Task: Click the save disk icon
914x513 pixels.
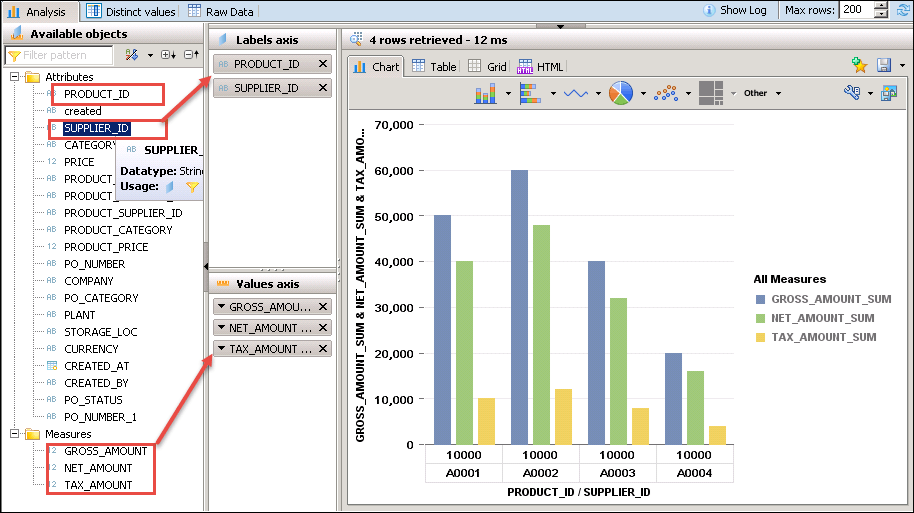Action: coord(884,65)
